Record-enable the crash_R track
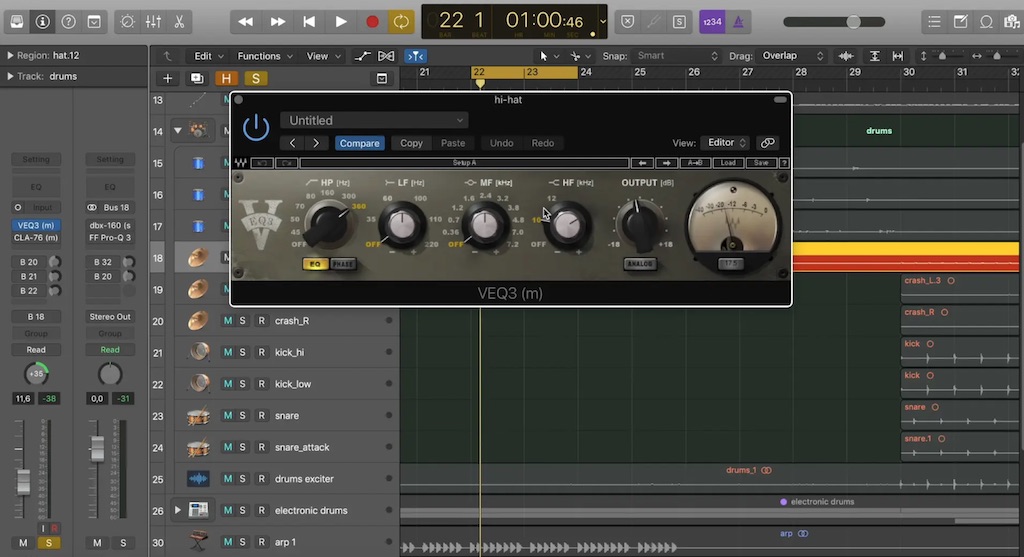Image resolution: width=1024 pixels, height=557 pixels. point(261,321)
